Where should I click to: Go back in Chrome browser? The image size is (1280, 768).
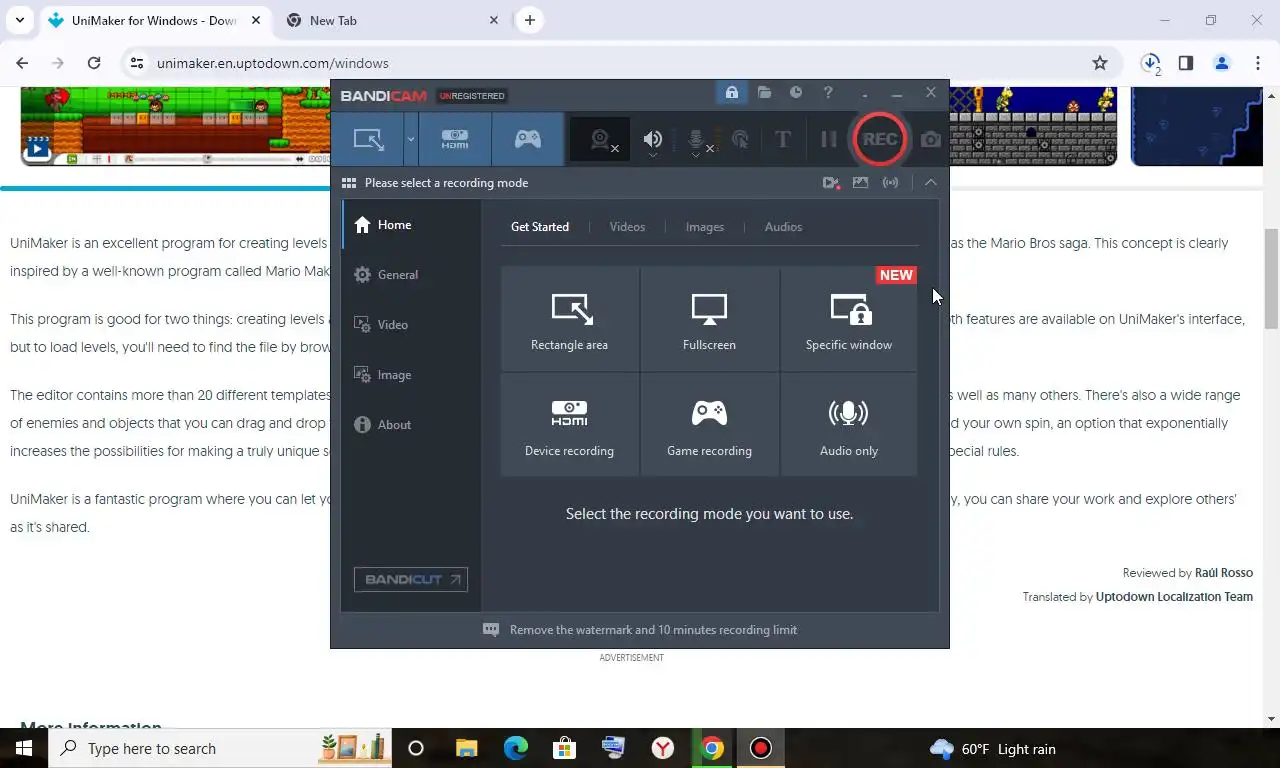pyautogui.click(x=22, y=63)
